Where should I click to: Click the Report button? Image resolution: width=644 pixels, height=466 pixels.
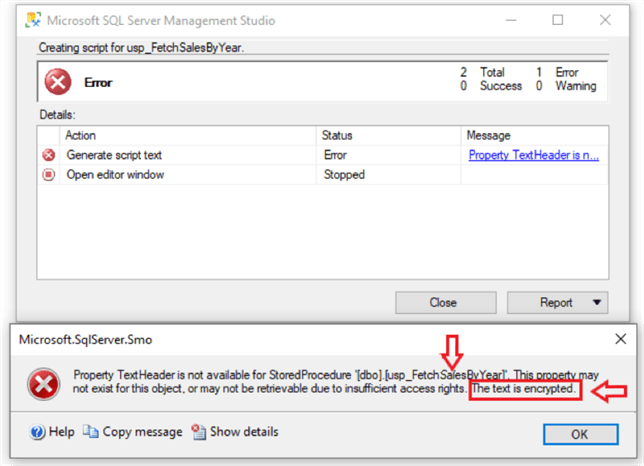[x=555, y=303]
